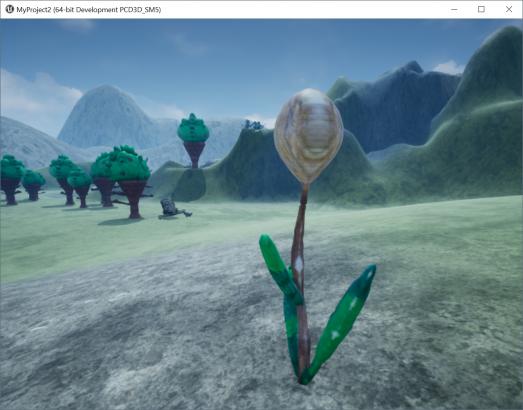Minimize the MyProject2 window

pos(454,9)
